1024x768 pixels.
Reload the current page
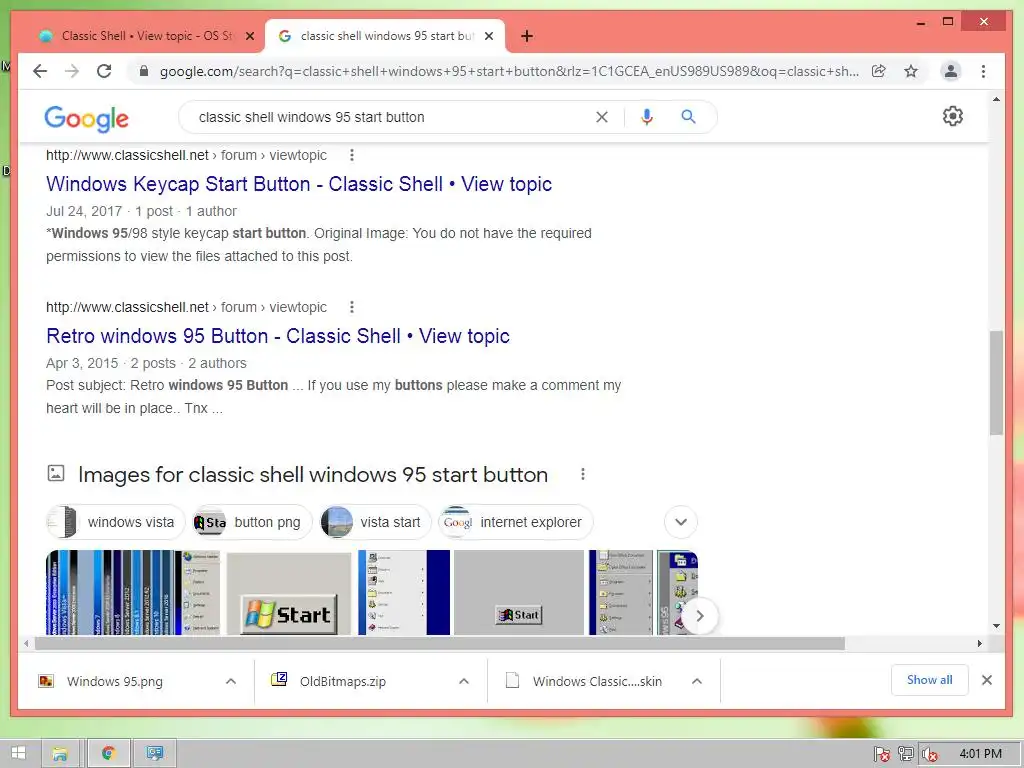coord(104,71)
